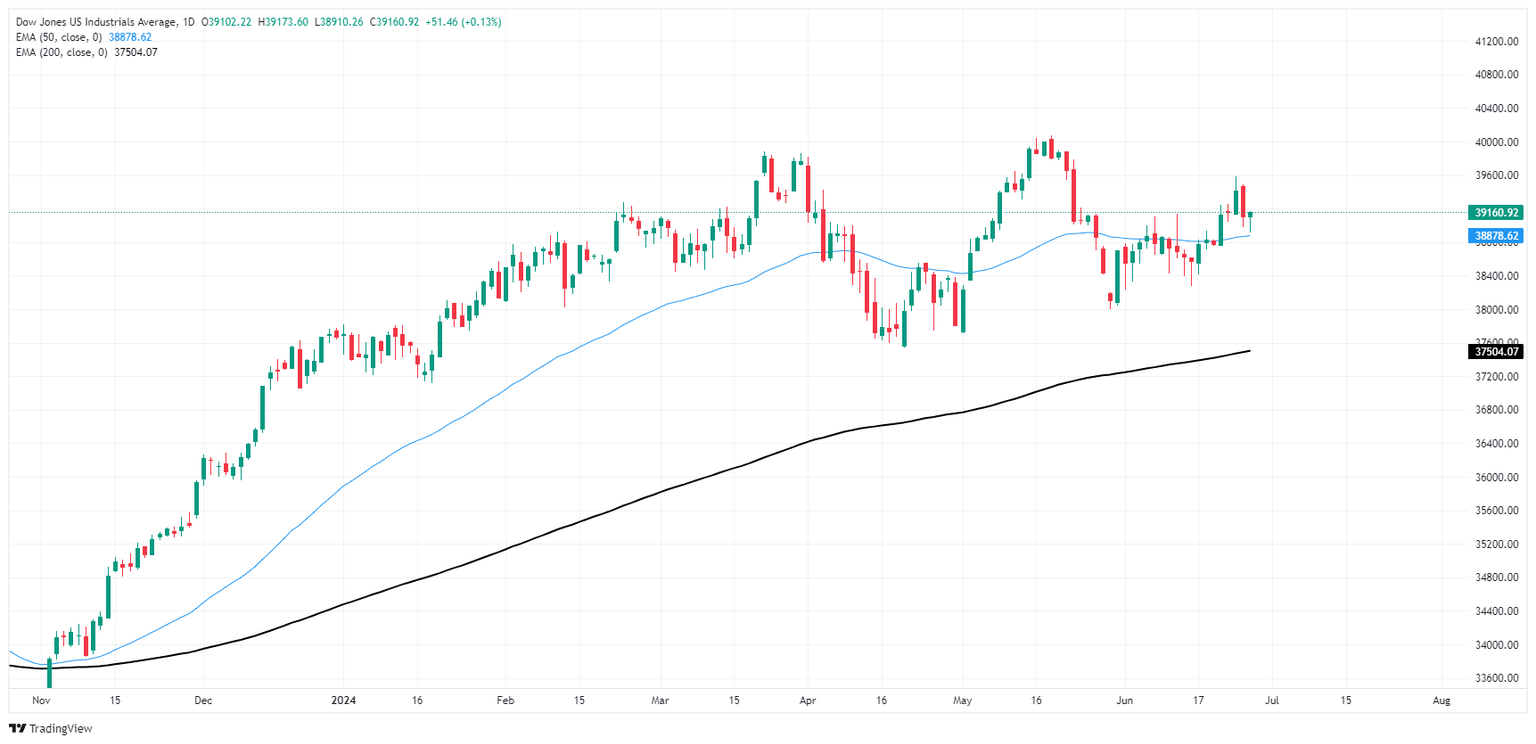Click the EMA (200, close, 0) legend
Screen dimensions: 1536x744
[x=59, y=52]
